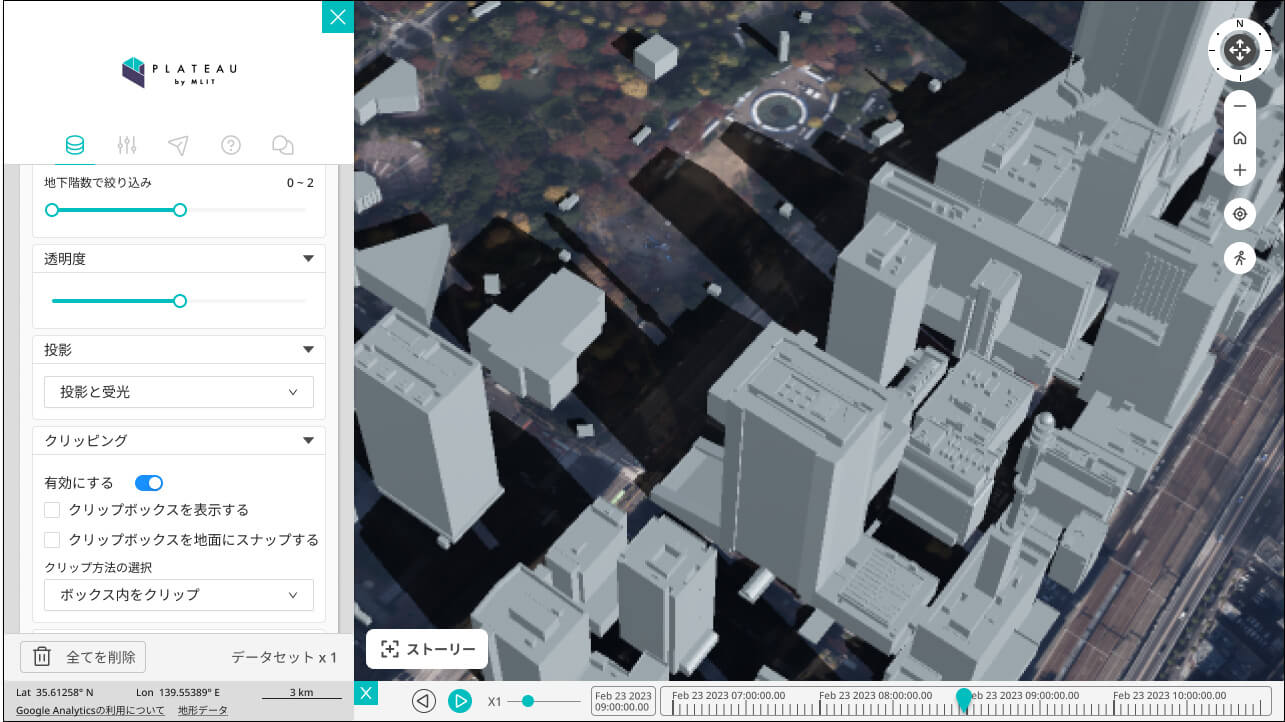
Task: Check クリップボックスを表示する
Action: [x=52, y=510]
